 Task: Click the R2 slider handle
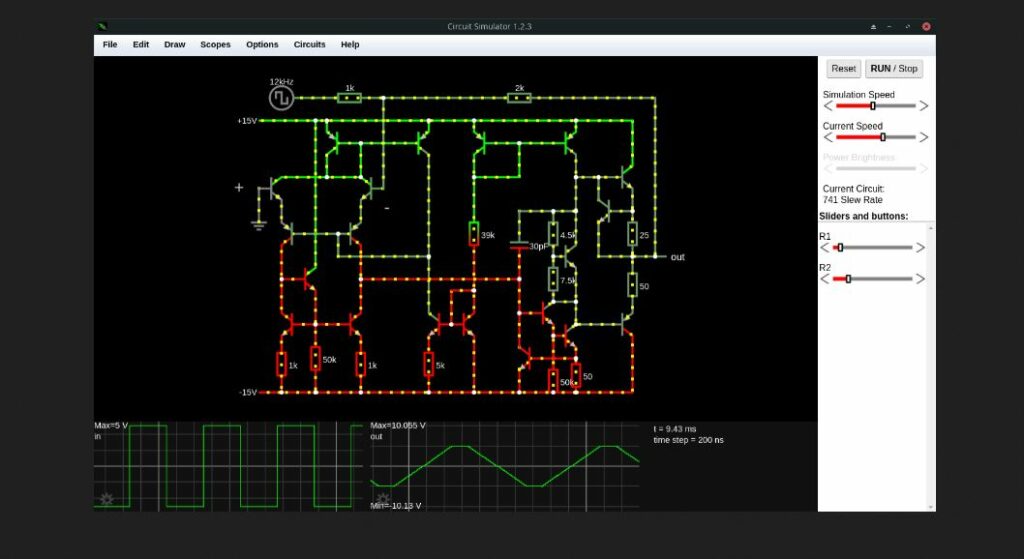[848, 279]
